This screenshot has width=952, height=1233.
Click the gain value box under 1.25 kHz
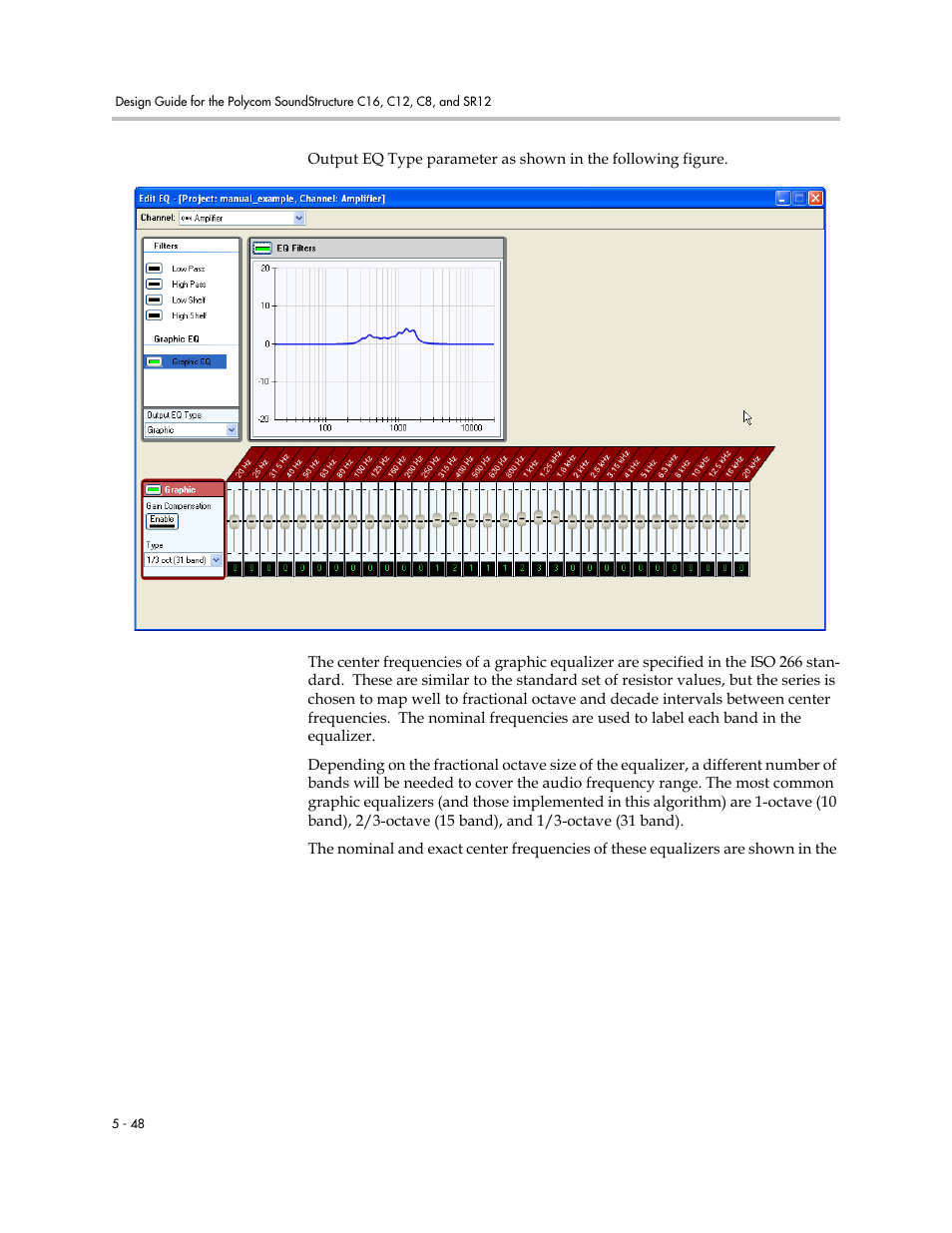pos(539,568)
